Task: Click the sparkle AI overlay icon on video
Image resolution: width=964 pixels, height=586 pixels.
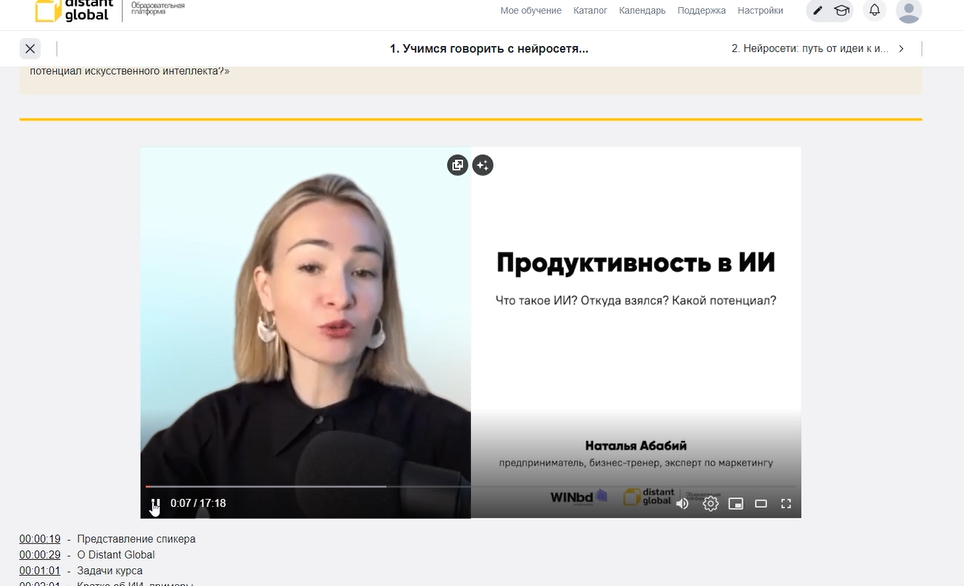Action: [x=483, y=165]
